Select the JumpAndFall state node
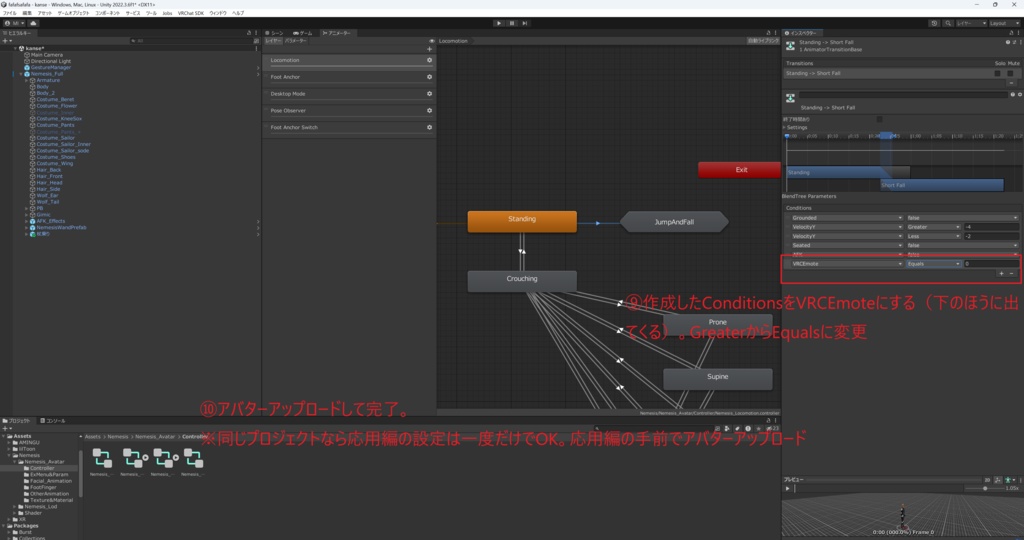This screenshot has height=540, width=1024. pyautogui.click(x=674, y=222)
